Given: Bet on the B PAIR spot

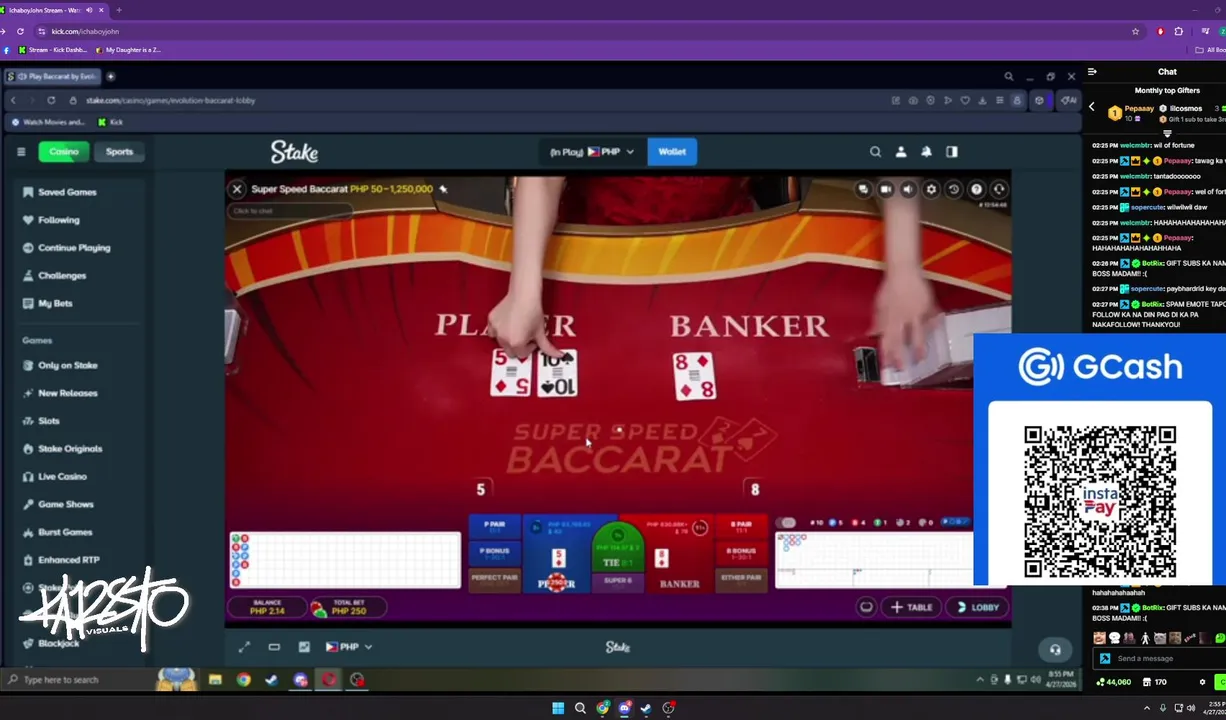Looking at the screenshot, I should pyautogui.click(x=741, y=527).
